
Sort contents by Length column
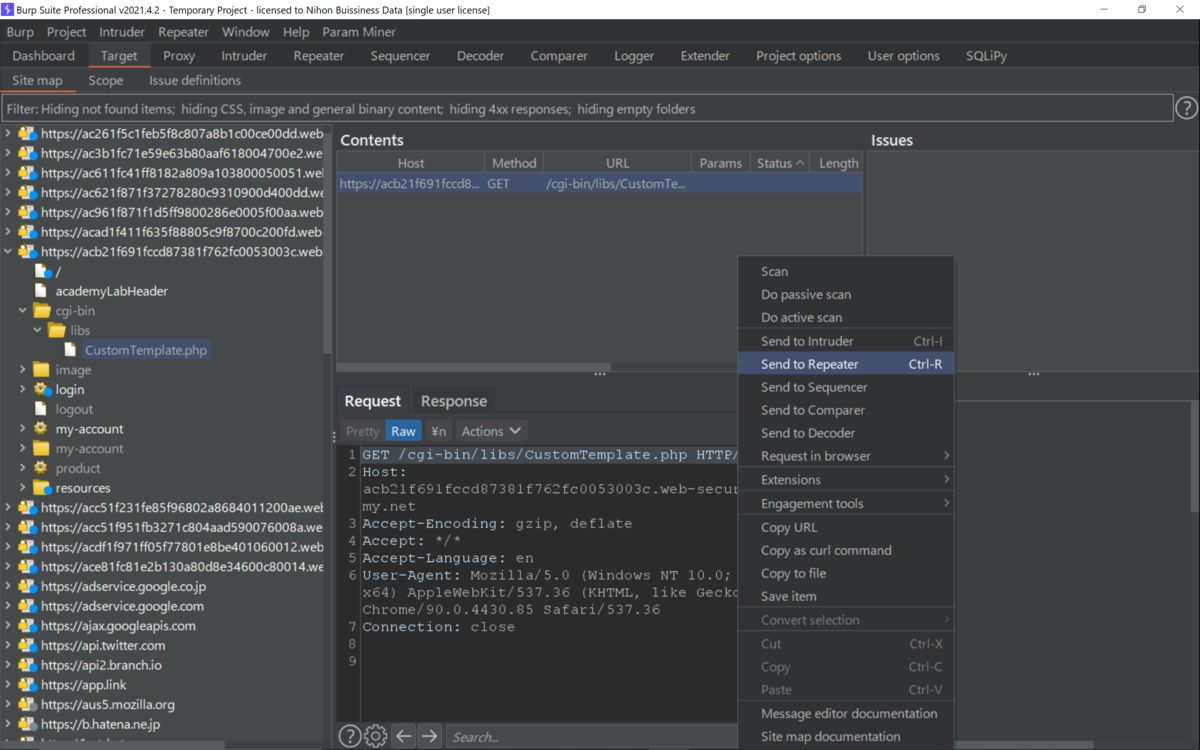point(838,163)
